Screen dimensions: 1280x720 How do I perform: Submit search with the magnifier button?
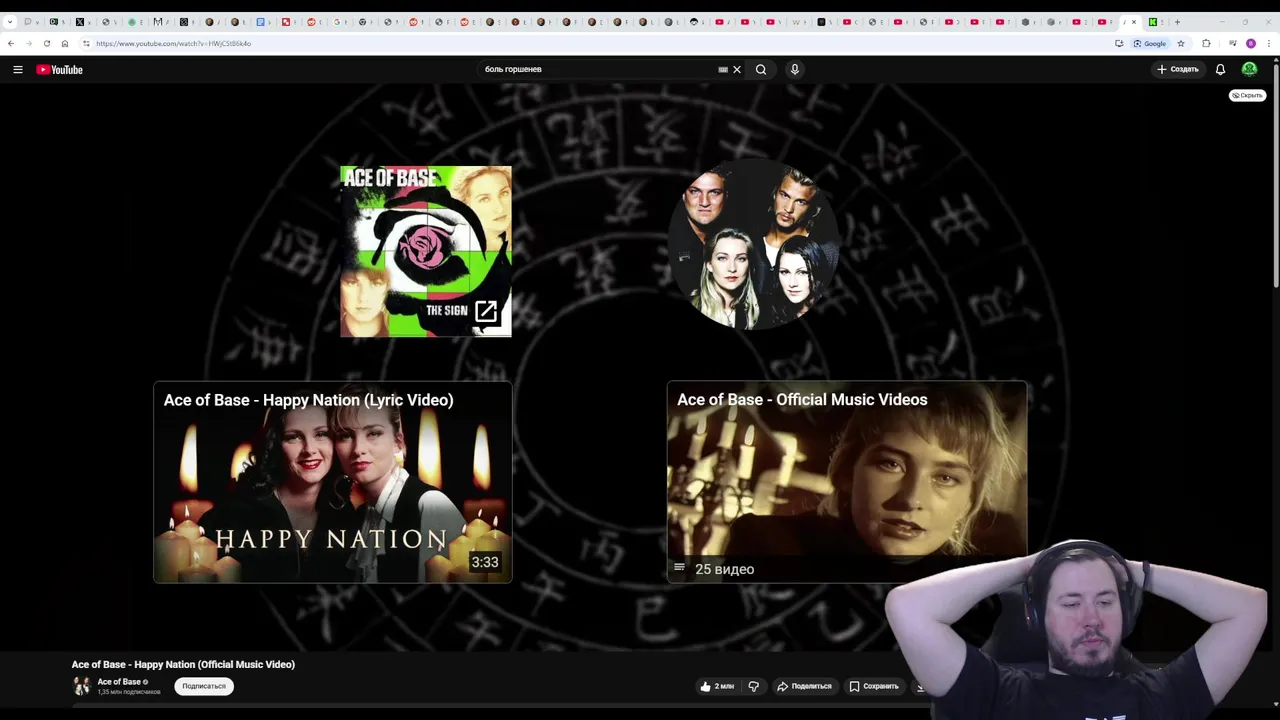761,69
